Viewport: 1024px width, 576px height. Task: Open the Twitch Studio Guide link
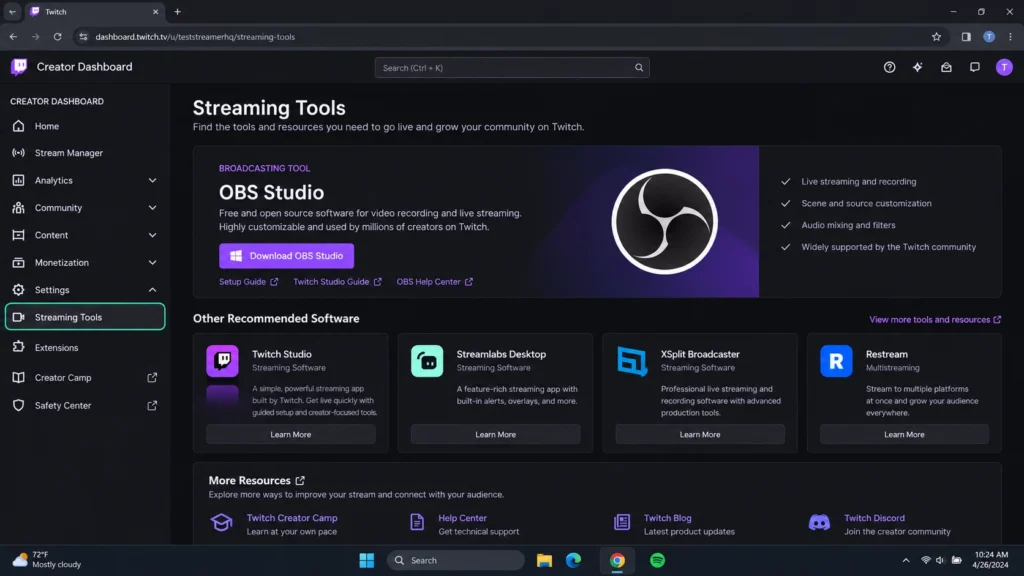click(x=337, y=281)
